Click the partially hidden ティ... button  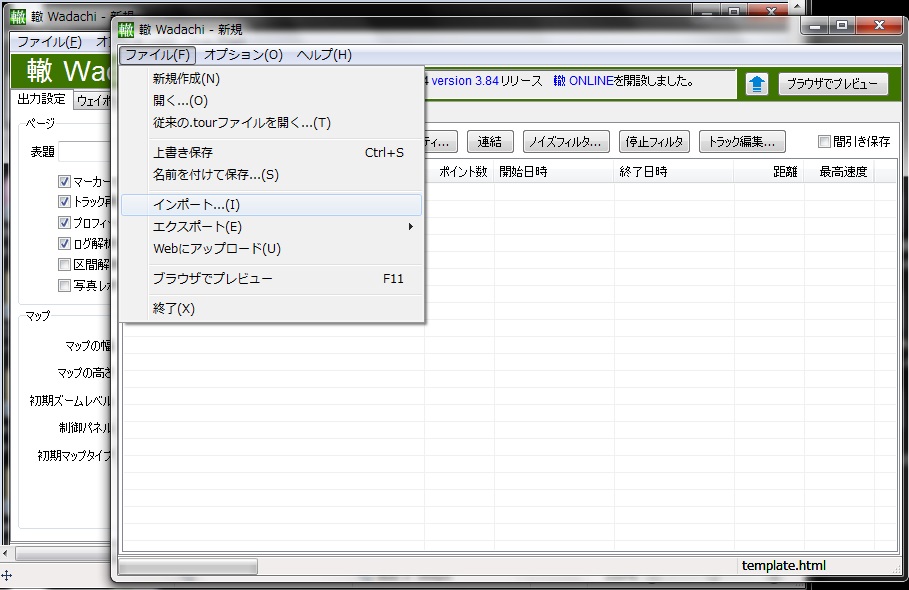[441, 141]
